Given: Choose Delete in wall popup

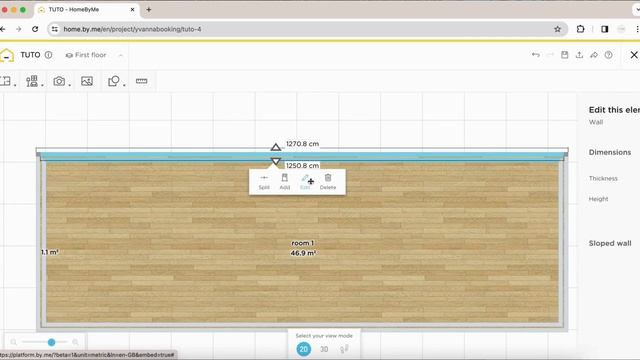Looking at the screenshot, I should pyautogui.click(x=328, y=182).
